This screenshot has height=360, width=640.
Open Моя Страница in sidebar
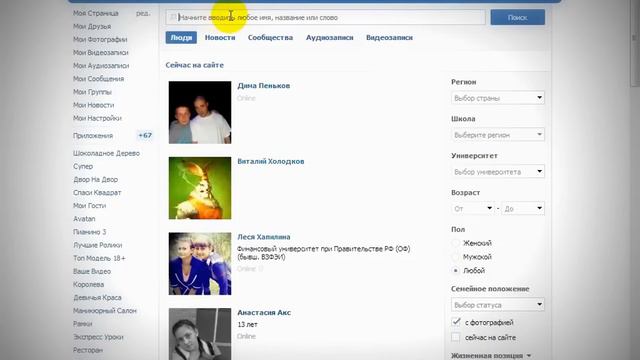tap(96, 13)
